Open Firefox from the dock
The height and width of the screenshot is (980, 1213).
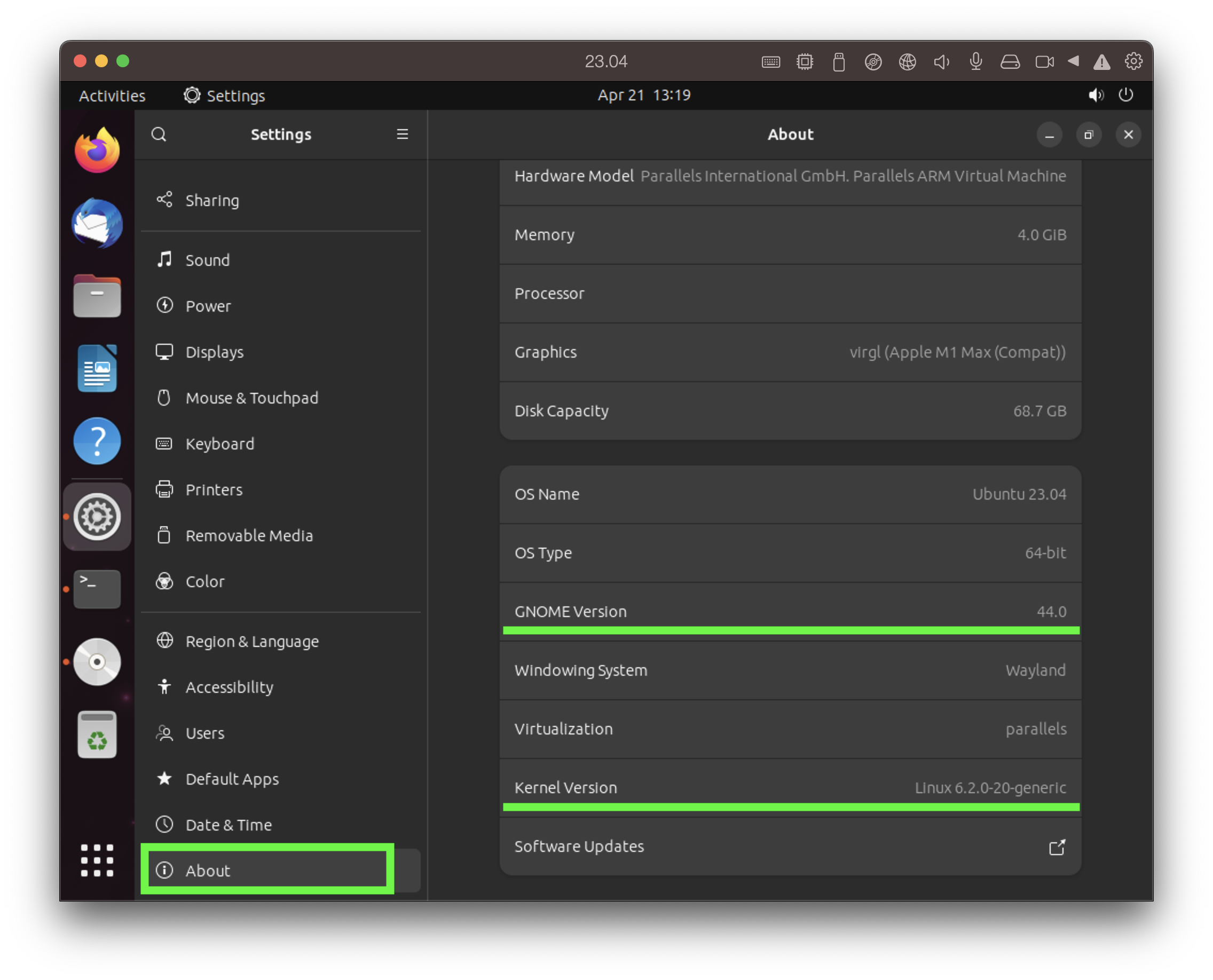tap(97, 150)
